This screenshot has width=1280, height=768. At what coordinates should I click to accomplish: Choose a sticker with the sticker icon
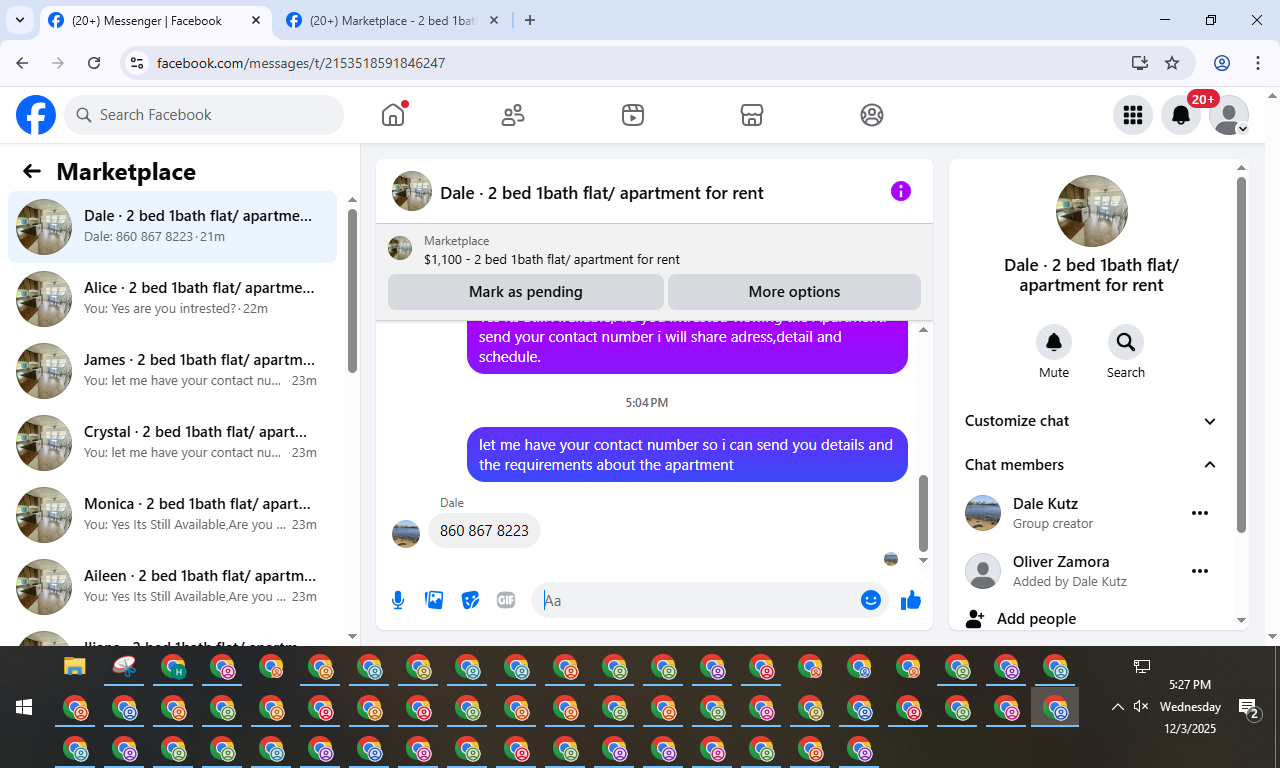click(470, 600)
